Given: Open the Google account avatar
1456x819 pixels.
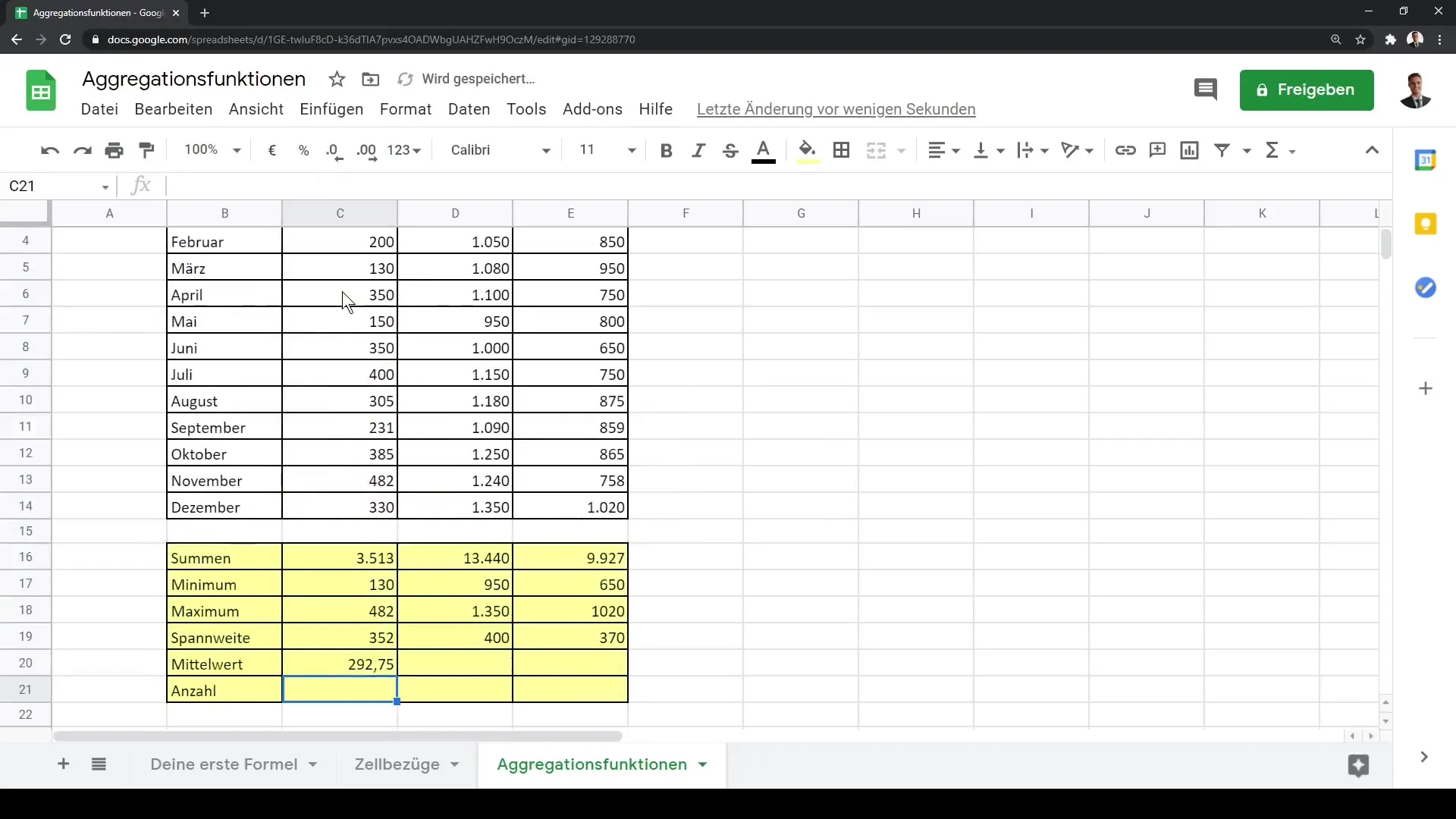Looking at the screenshot, I should coord(1415,89).
